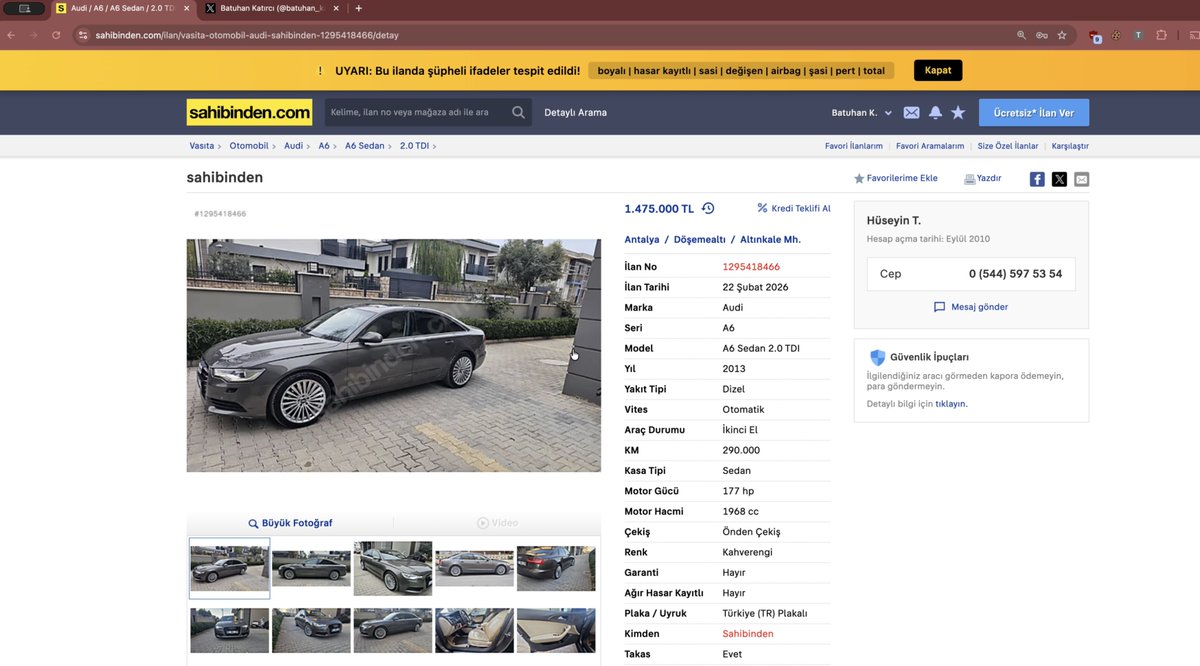Reload the page
The width and height of the screenshot is (1200, 666).
[x=56, y=35]
